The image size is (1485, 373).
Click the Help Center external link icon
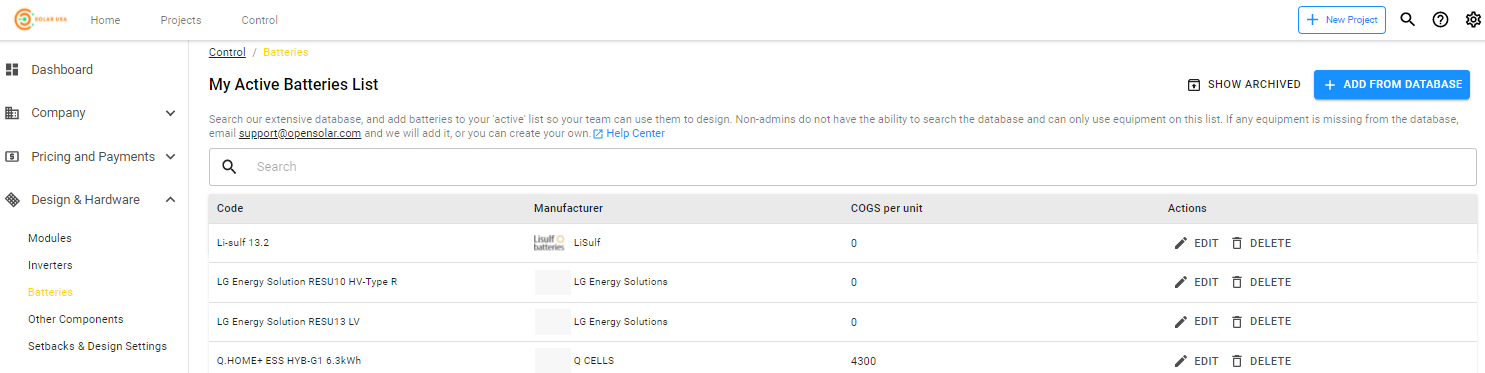coord(598,134)
